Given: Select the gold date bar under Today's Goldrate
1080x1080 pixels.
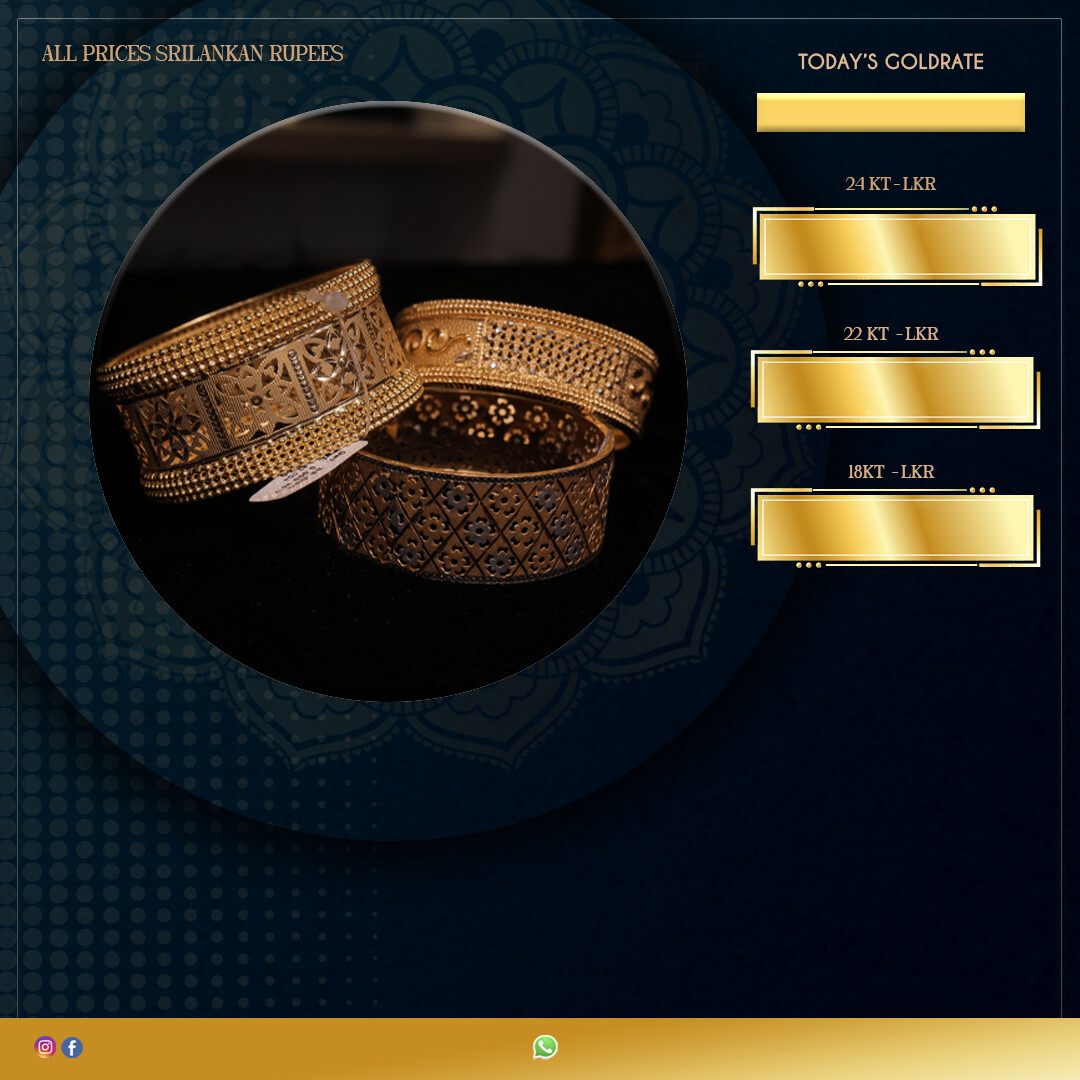Looking at the screenshot, I should [x=891, y=112].
